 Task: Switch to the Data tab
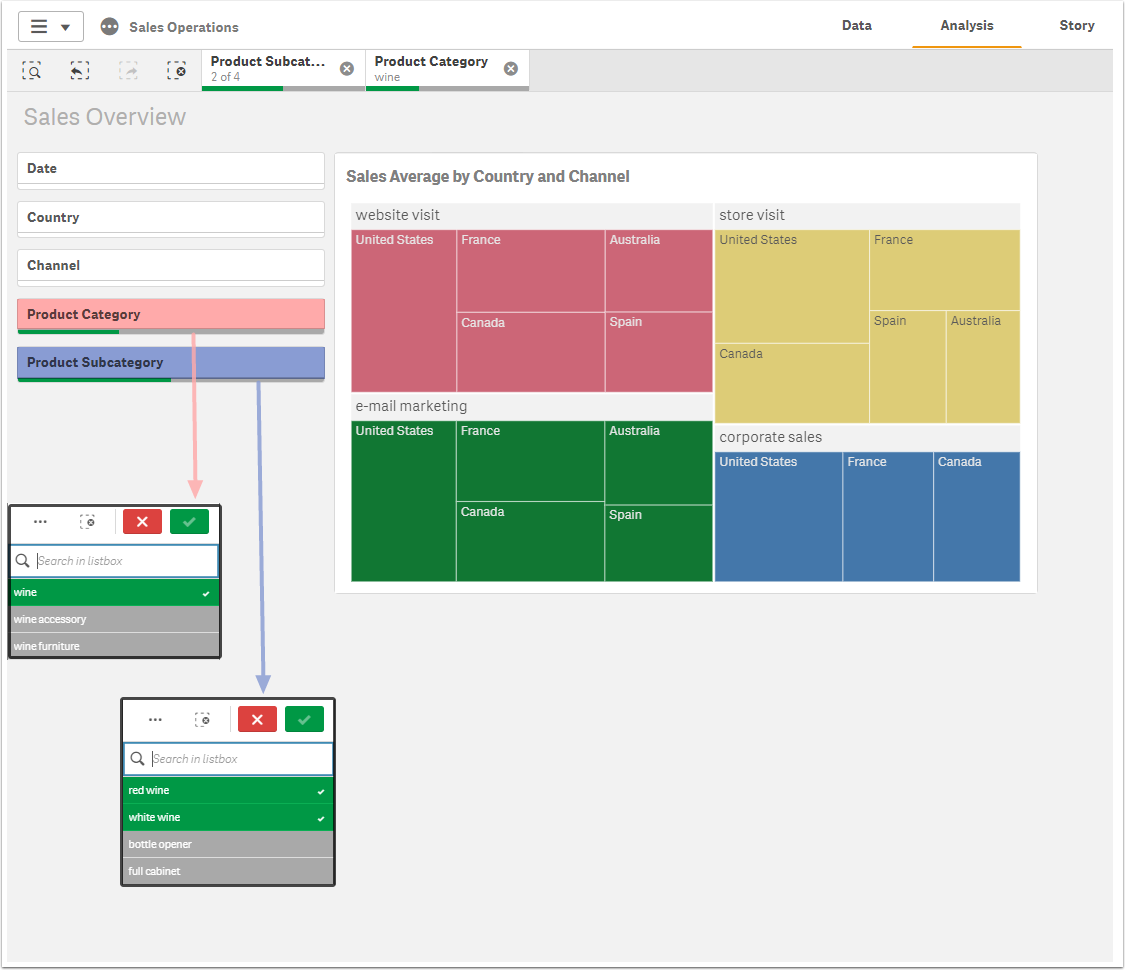[856, 26]
